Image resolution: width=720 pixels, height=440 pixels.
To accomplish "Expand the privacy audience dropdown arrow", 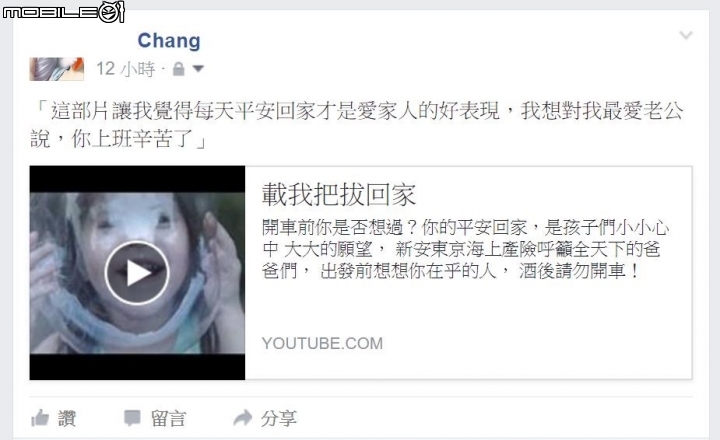I will pyautogui.click(x=198, y=69).
